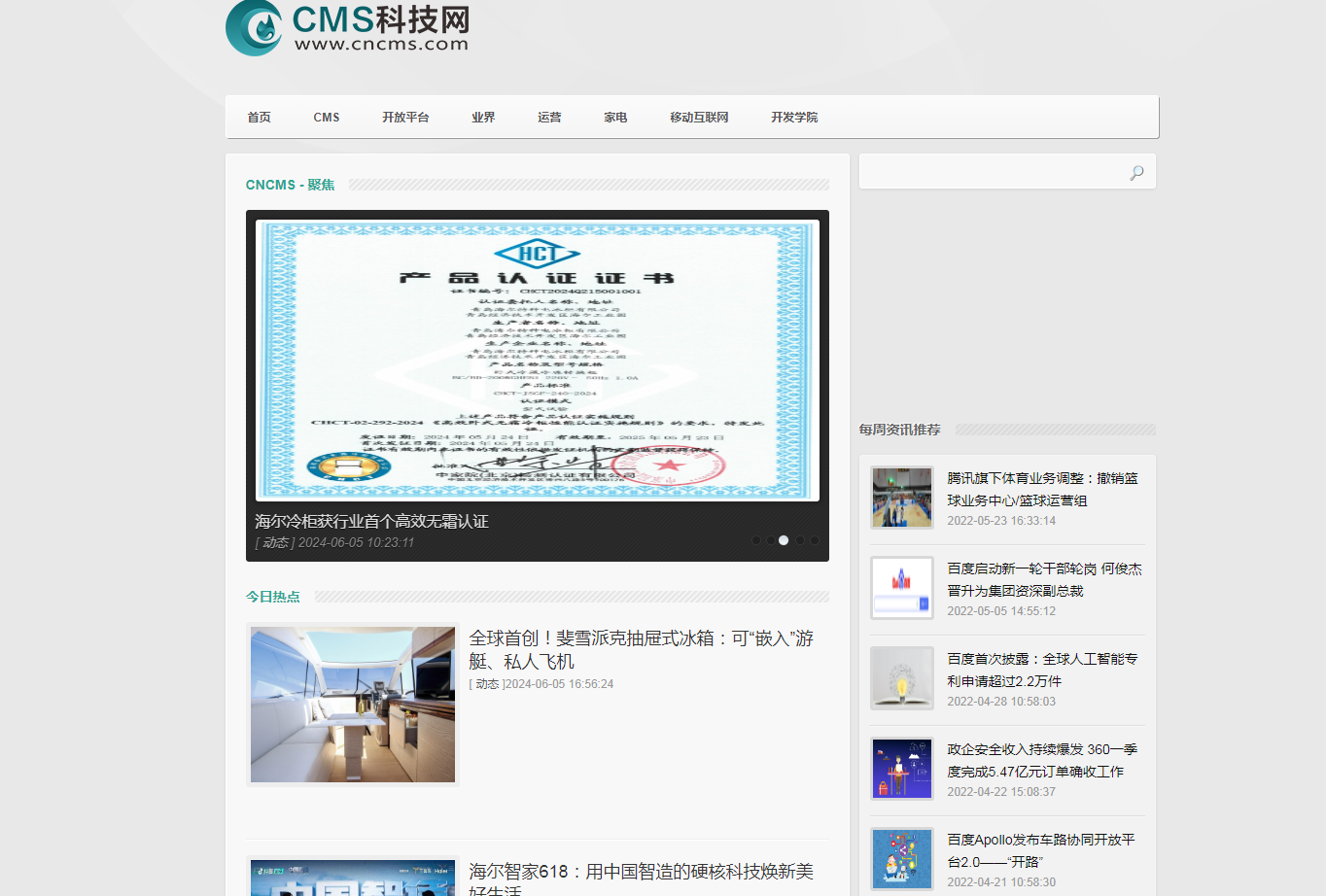Click the date 2022-05-05 14:55:12
Screen dimensions: 1326x896
point(1001,611)
